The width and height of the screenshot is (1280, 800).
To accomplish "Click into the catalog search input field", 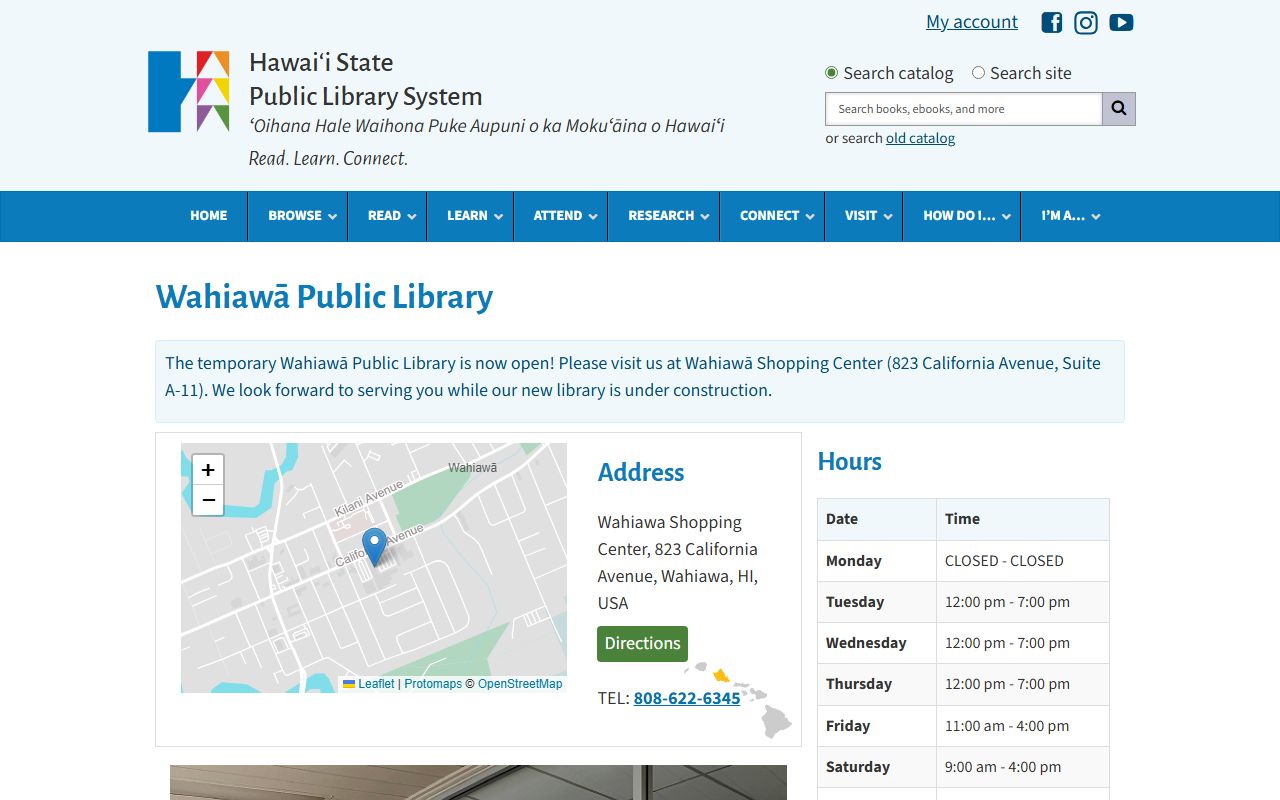I will [963, 109].
